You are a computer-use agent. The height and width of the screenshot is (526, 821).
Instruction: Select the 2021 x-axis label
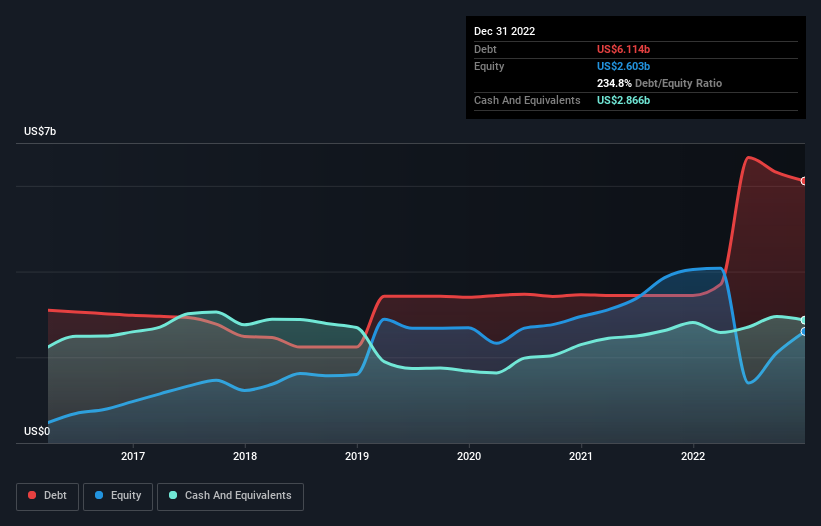[x=581, y=456]
